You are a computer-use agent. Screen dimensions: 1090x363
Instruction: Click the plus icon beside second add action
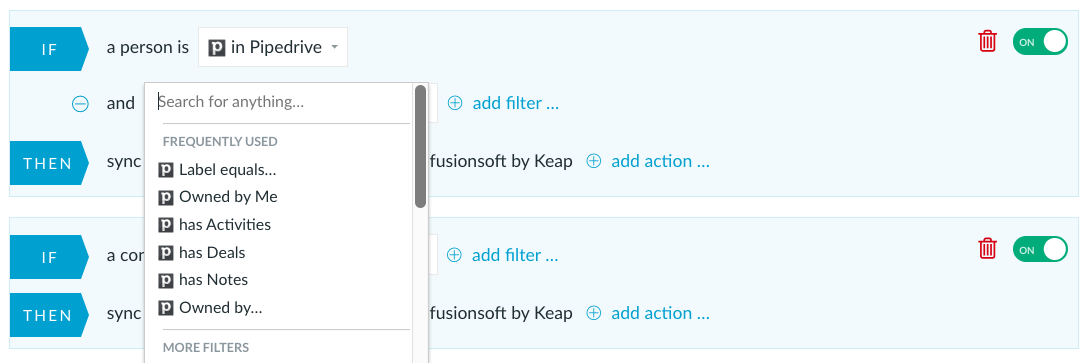[x=594, y=313]
